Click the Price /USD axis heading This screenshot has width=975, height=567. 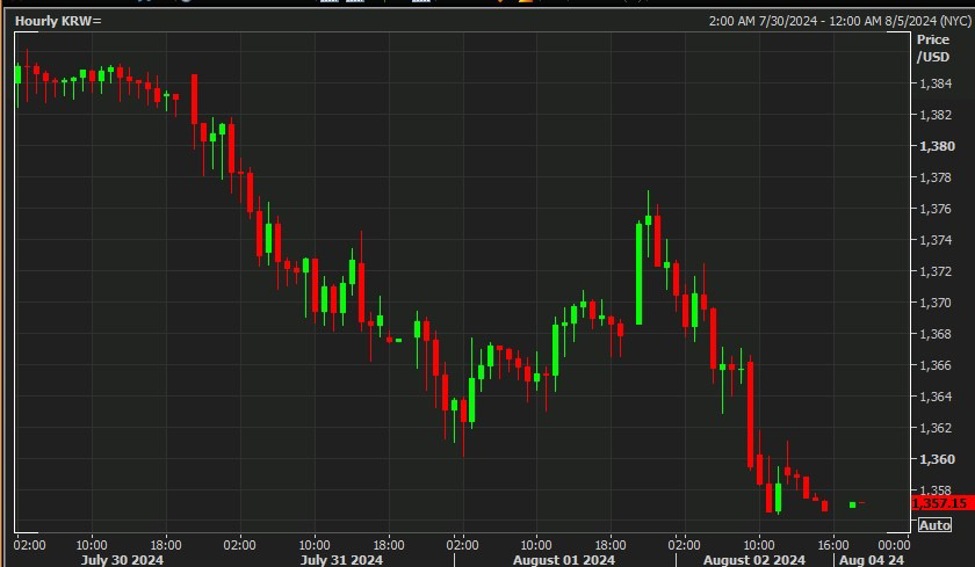pos(933,48)
